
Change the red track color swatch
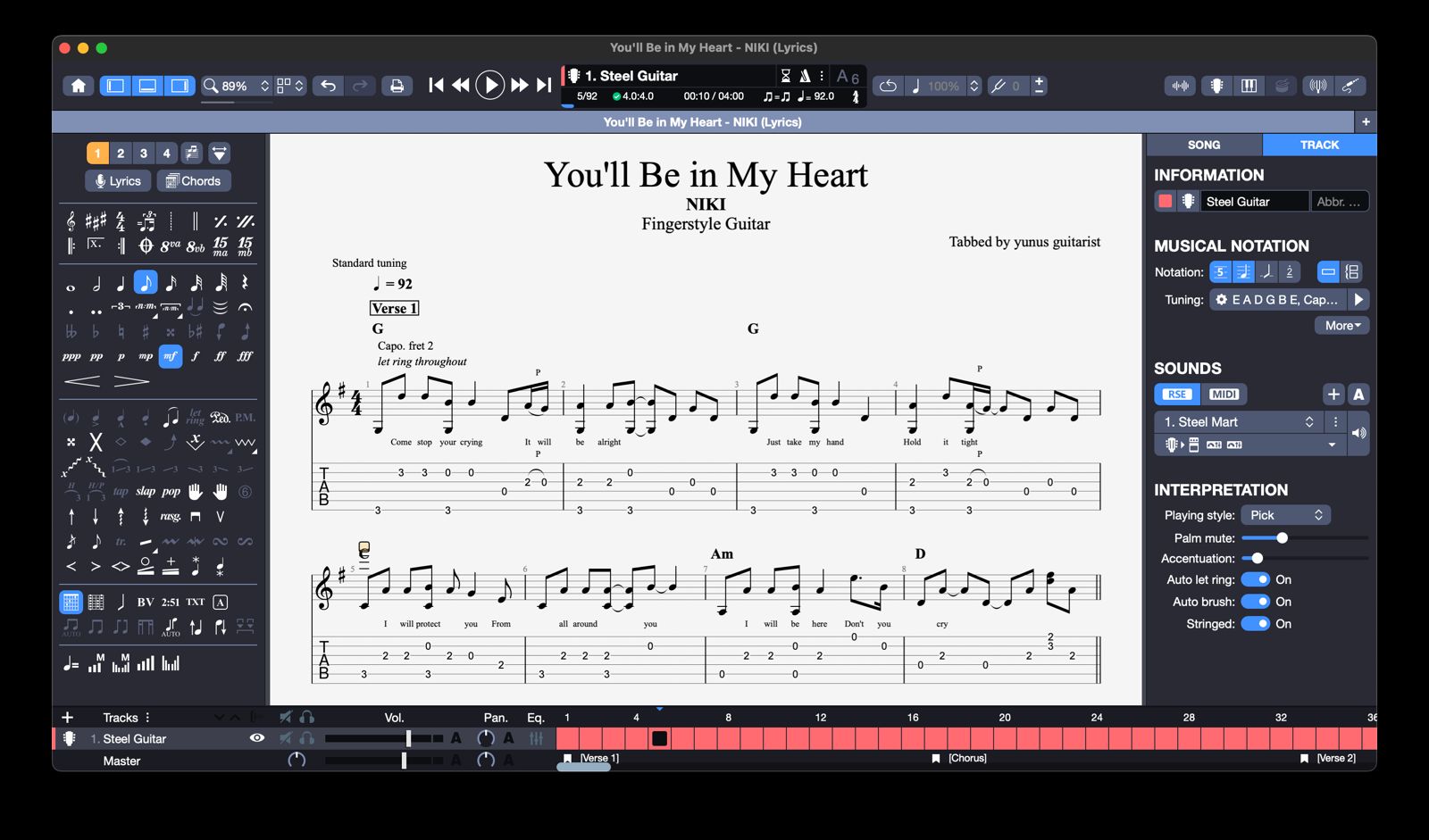pos(1166,202)
